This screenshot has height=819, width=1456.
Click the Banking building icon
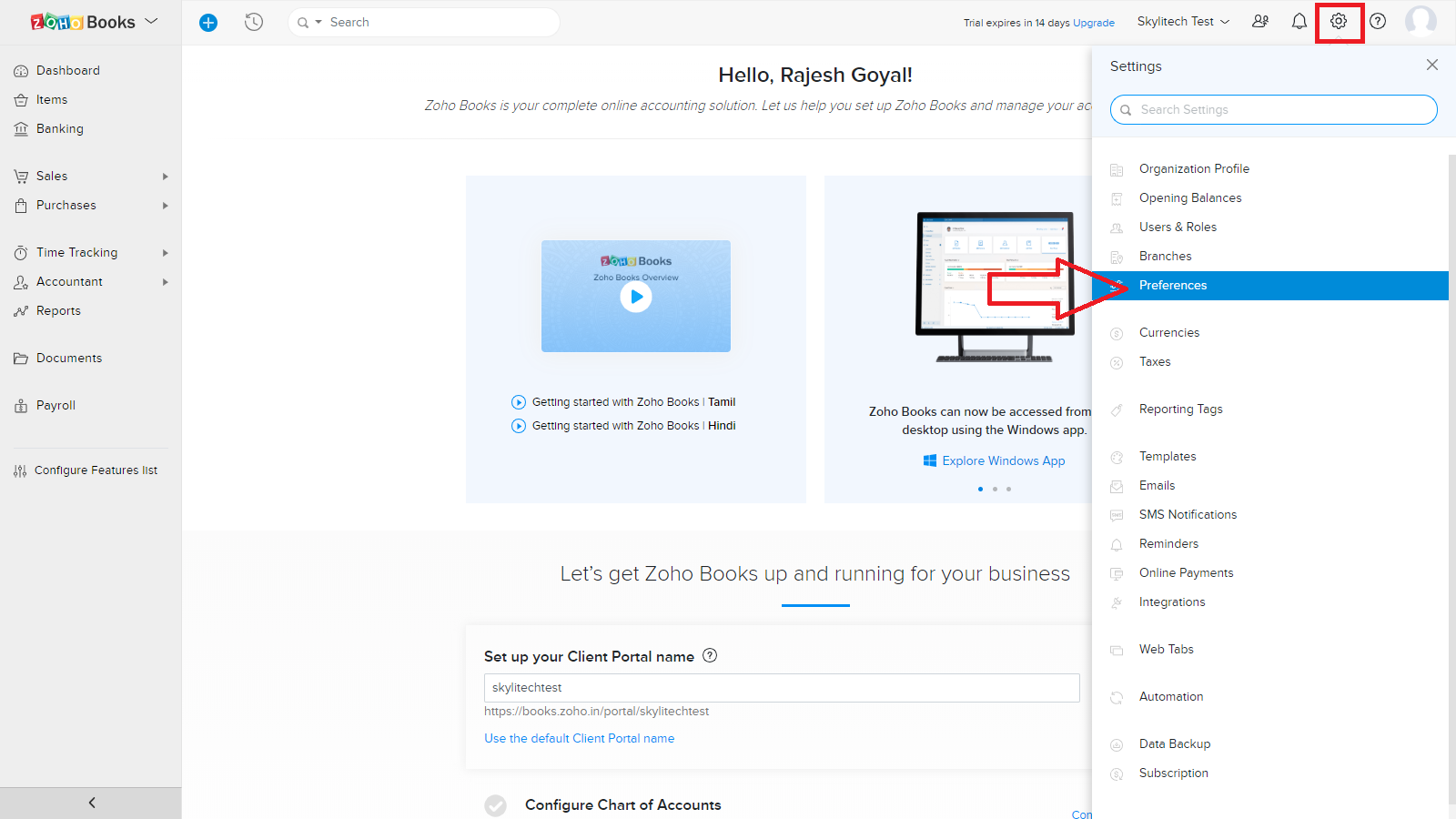click(21, 129)
